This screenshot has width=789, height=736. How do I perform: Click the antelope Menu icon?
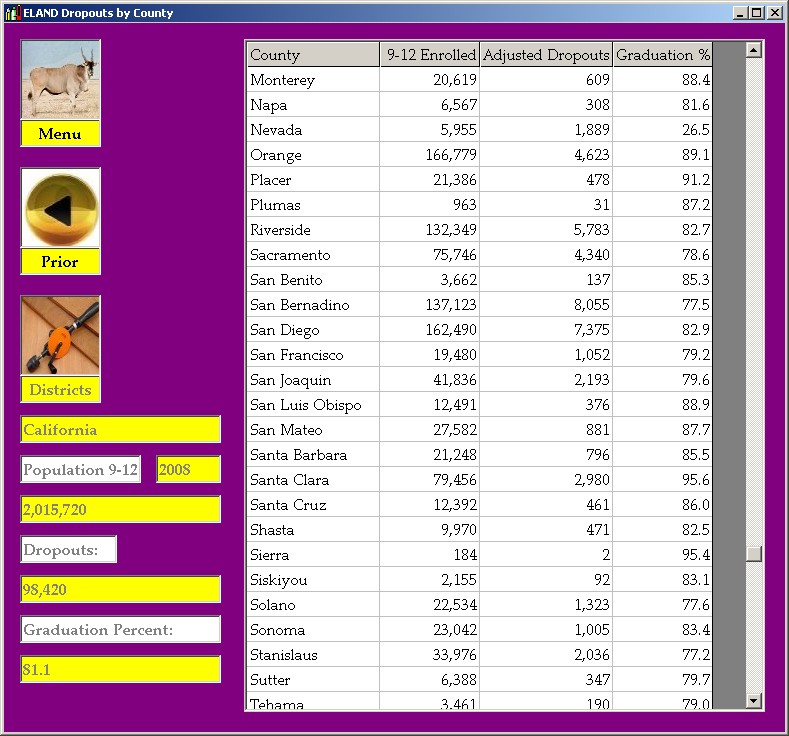[x=60, y=80]
